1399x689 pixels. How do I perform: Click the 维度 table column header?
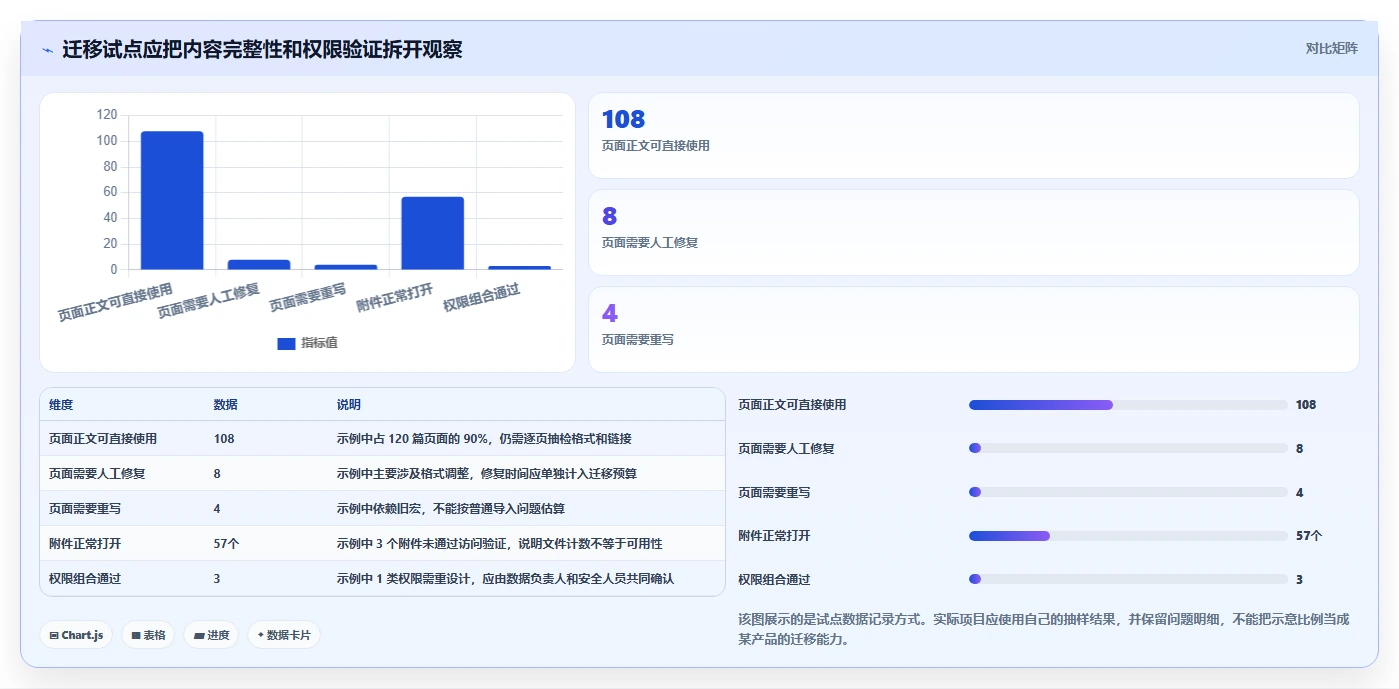tap(61, 405)
